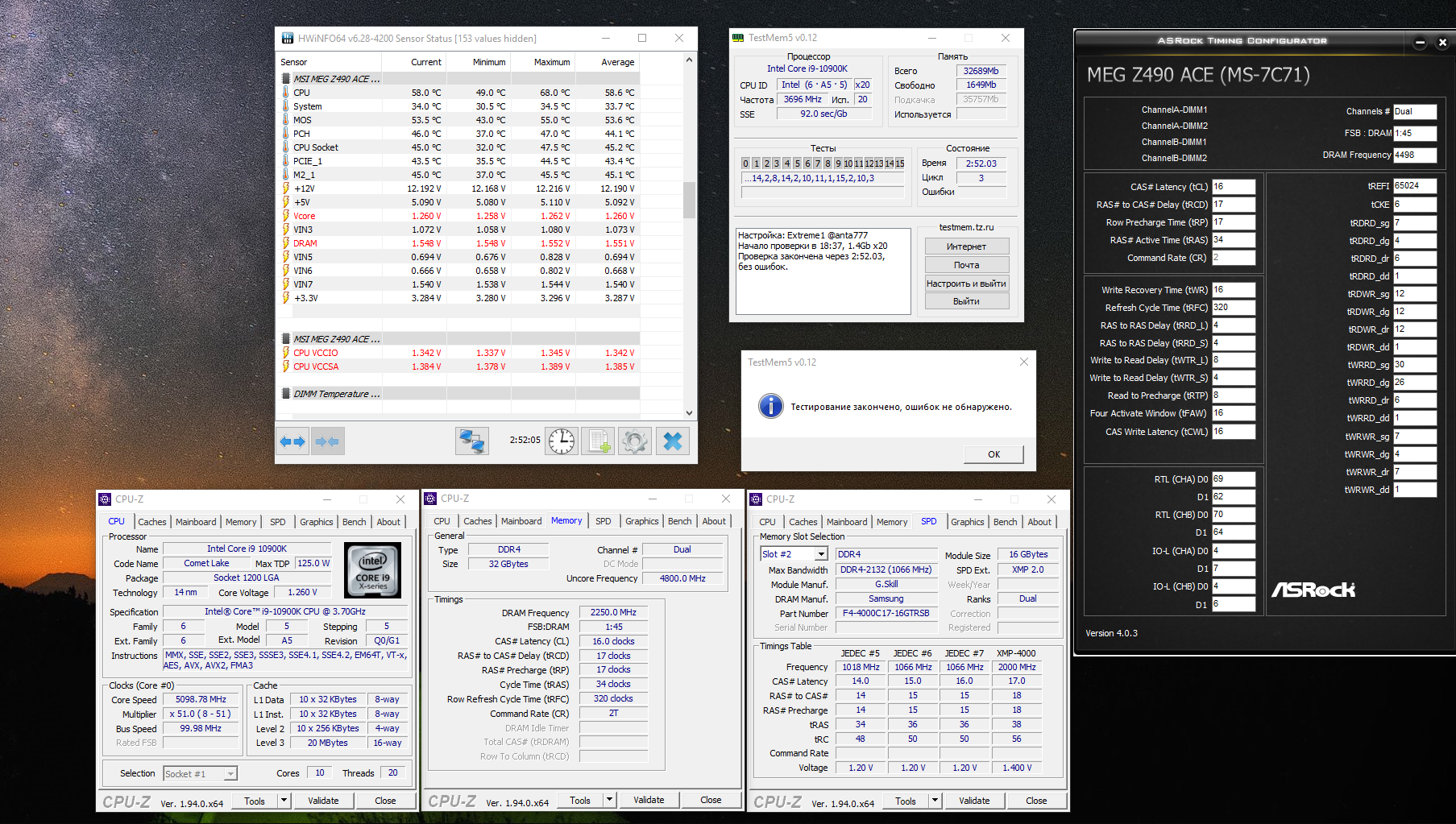Click the DRAM voltage sensor icon
The image size is (1456, 824).
click(x=286, y=243)
